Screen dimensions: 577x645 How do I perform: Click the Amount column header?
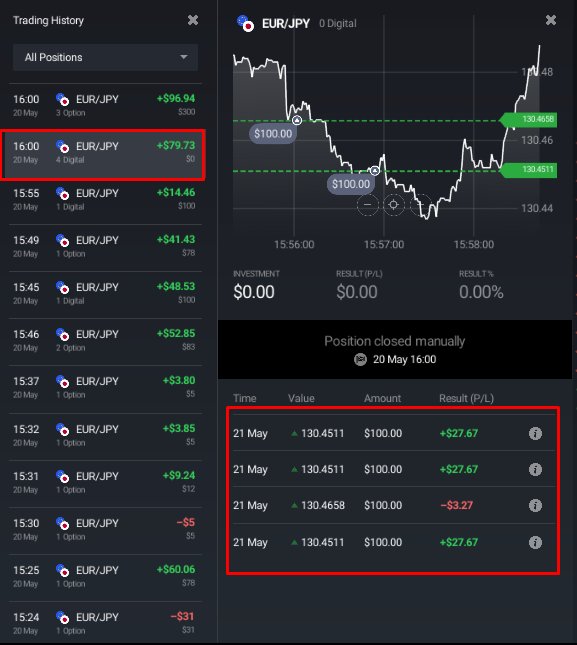pos(382,398)
